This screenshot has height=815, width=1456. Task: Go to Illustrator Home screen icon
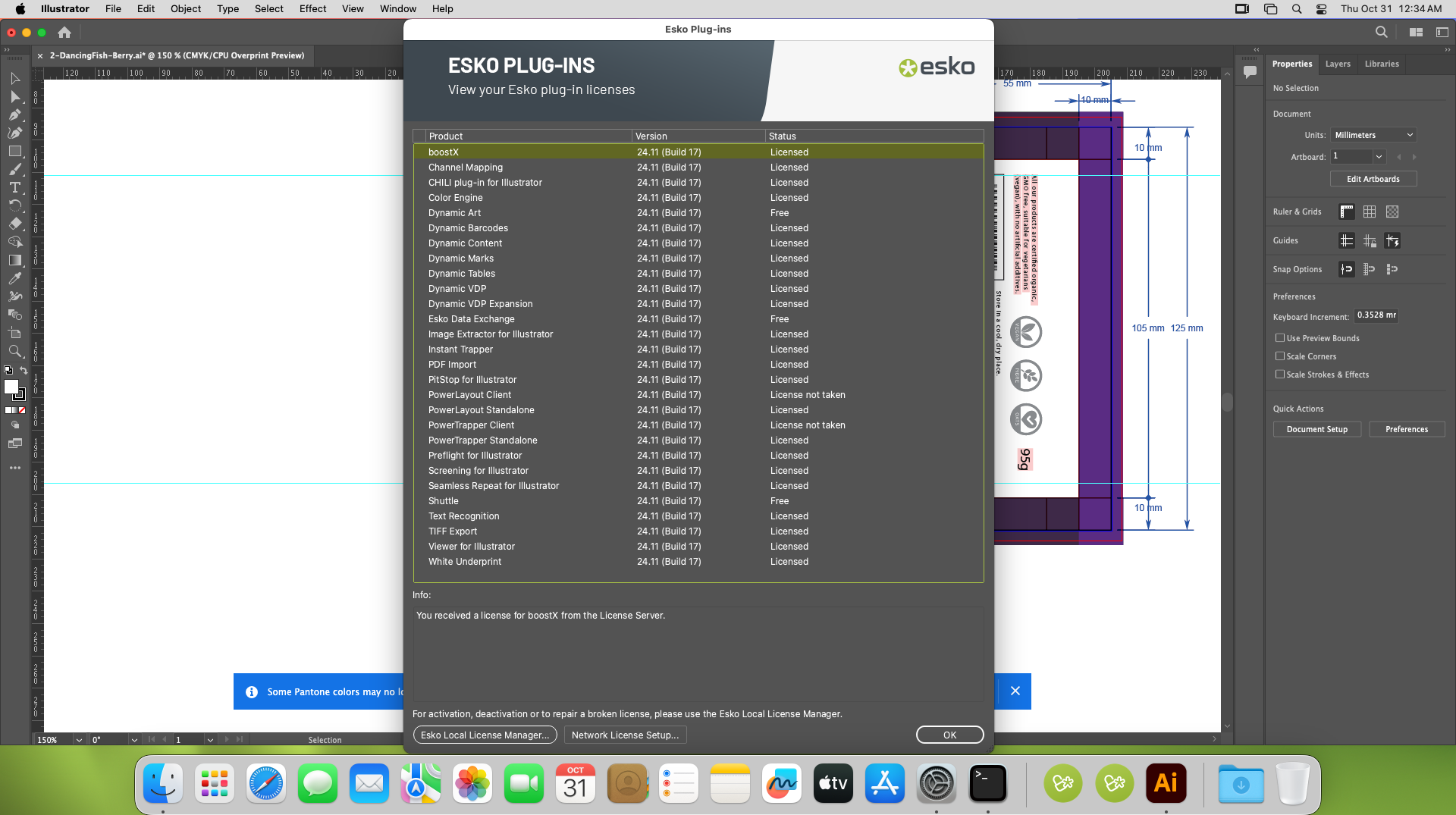point(64,33)
